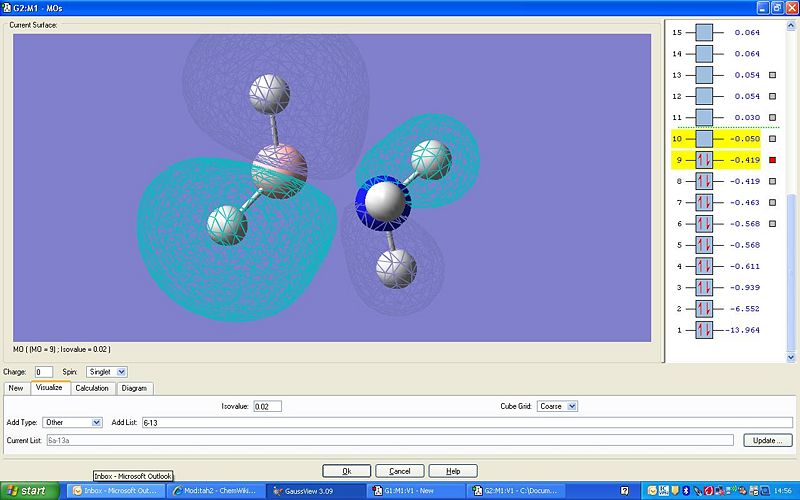Viewport: 800px width, 500px height.
Task: Click the Update button
Action: pyautogui.click(x=767, y=440)
